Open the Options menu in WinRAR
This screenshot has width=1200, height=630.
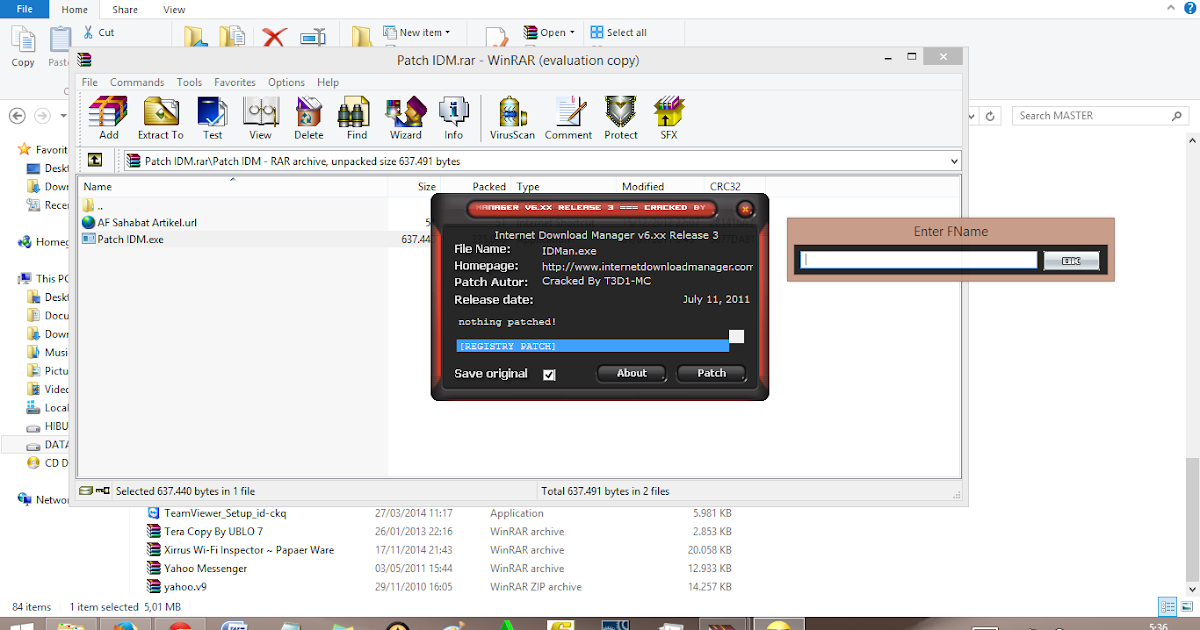coord(286,82)
